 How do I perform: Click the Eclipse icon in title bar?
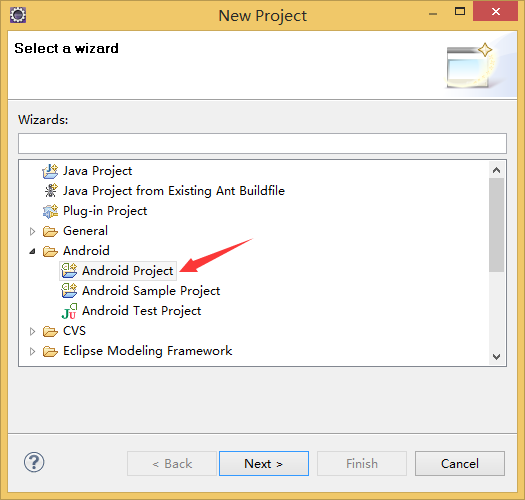[x=18, y=15]
